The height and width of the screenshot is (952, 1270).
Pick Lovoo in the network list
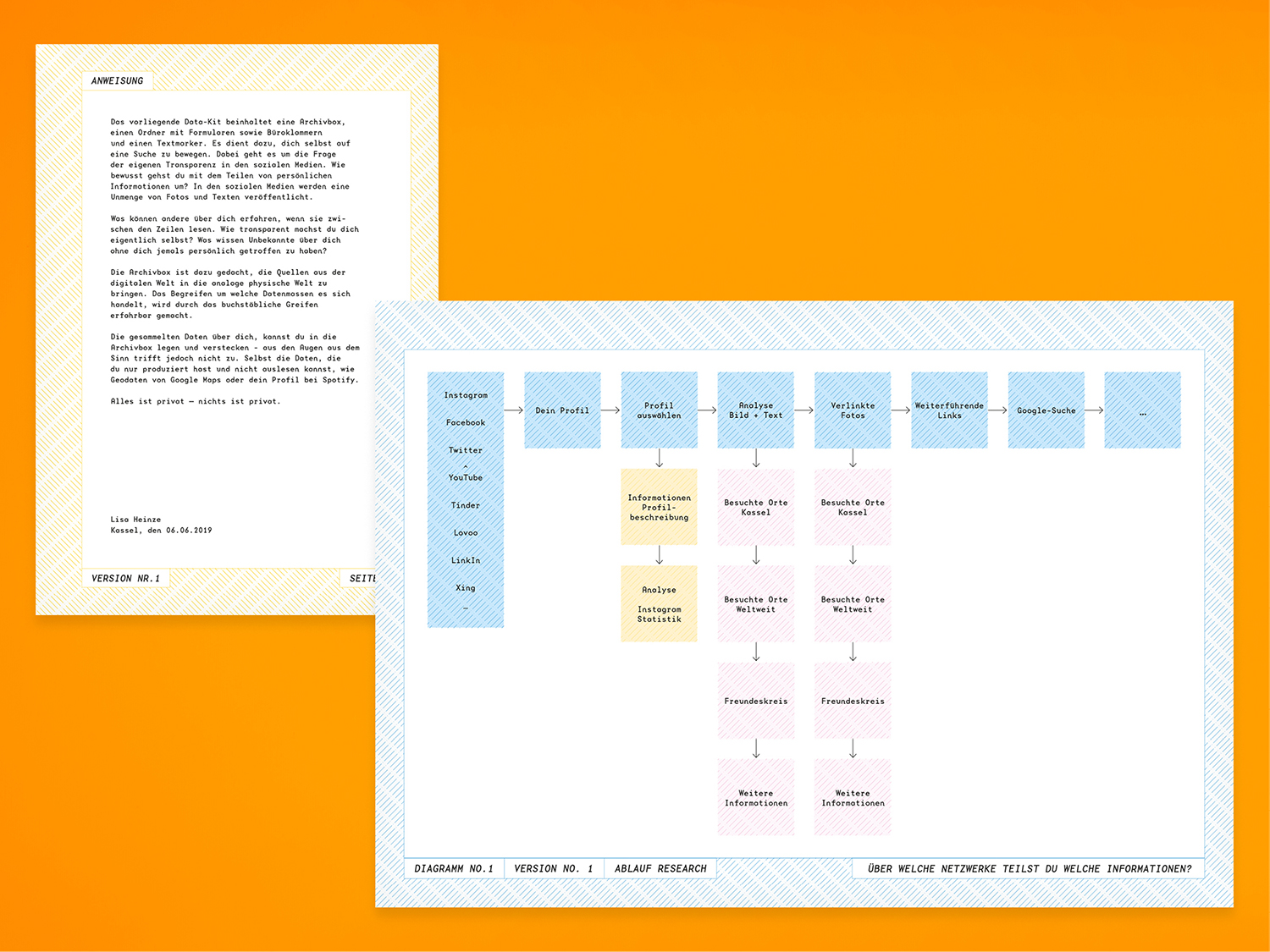tap(466, 533)
